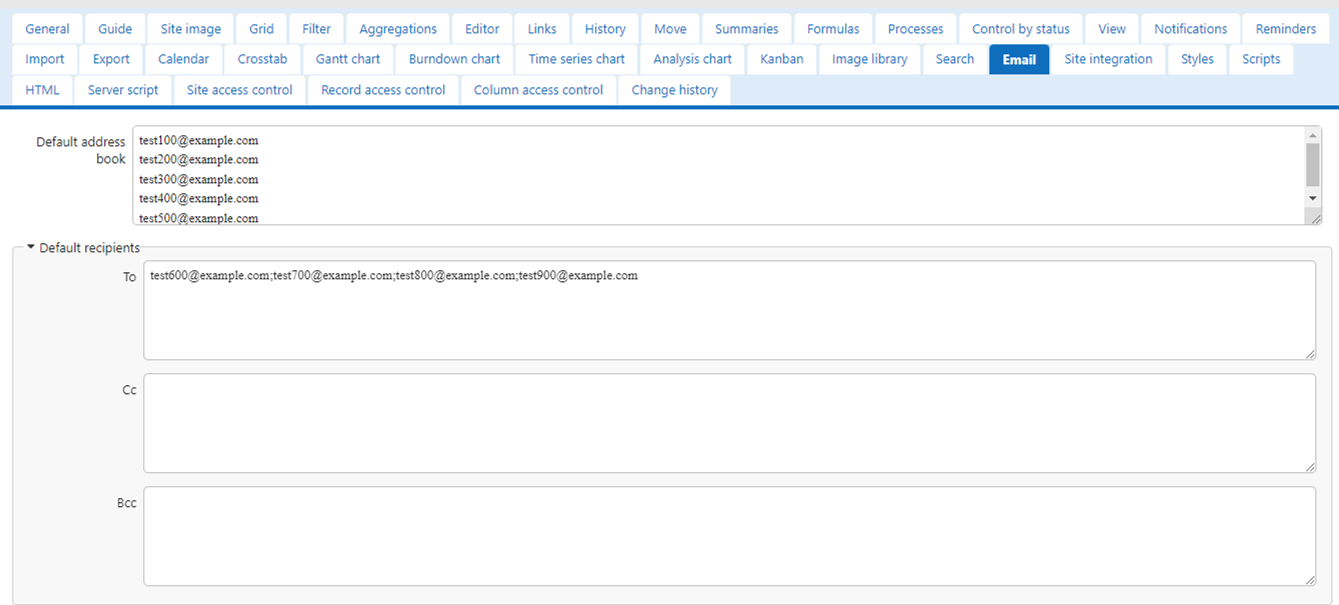Go to the Filter tab
The width and height of the screenshot is (1339, 605).
[x=317, y=29]
